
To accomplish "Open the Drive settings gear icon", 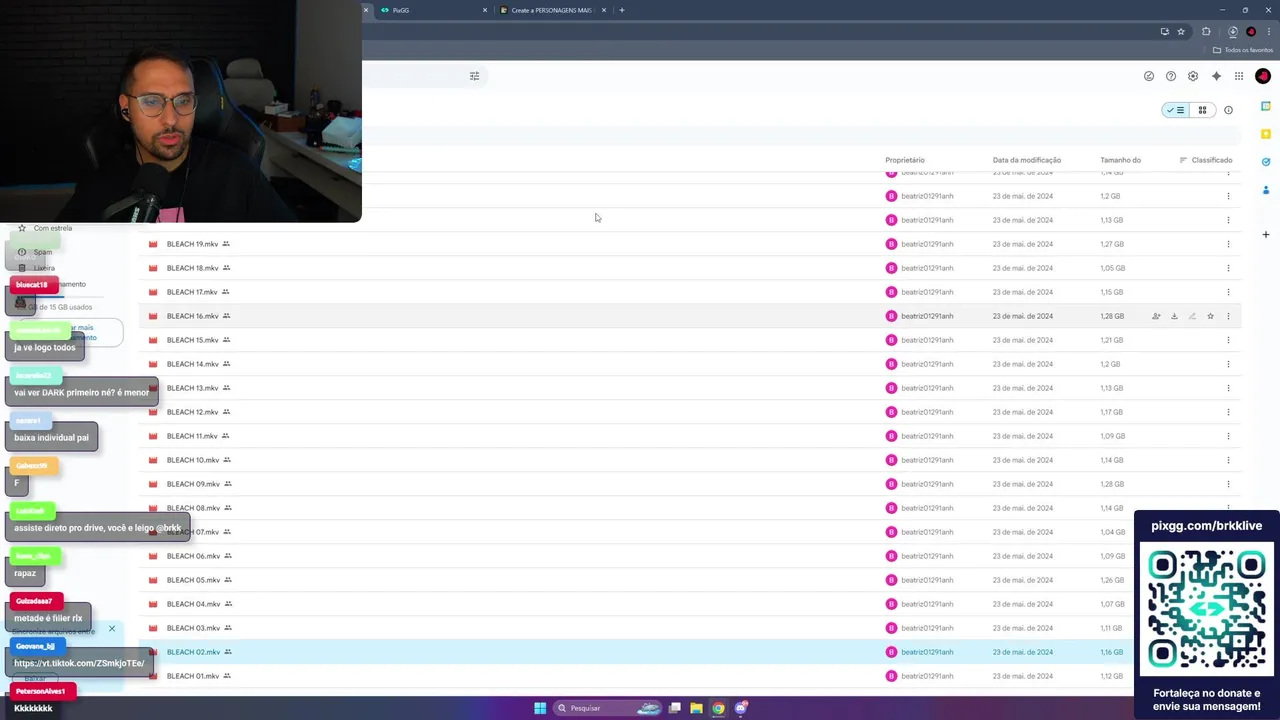I will 1193,76.
